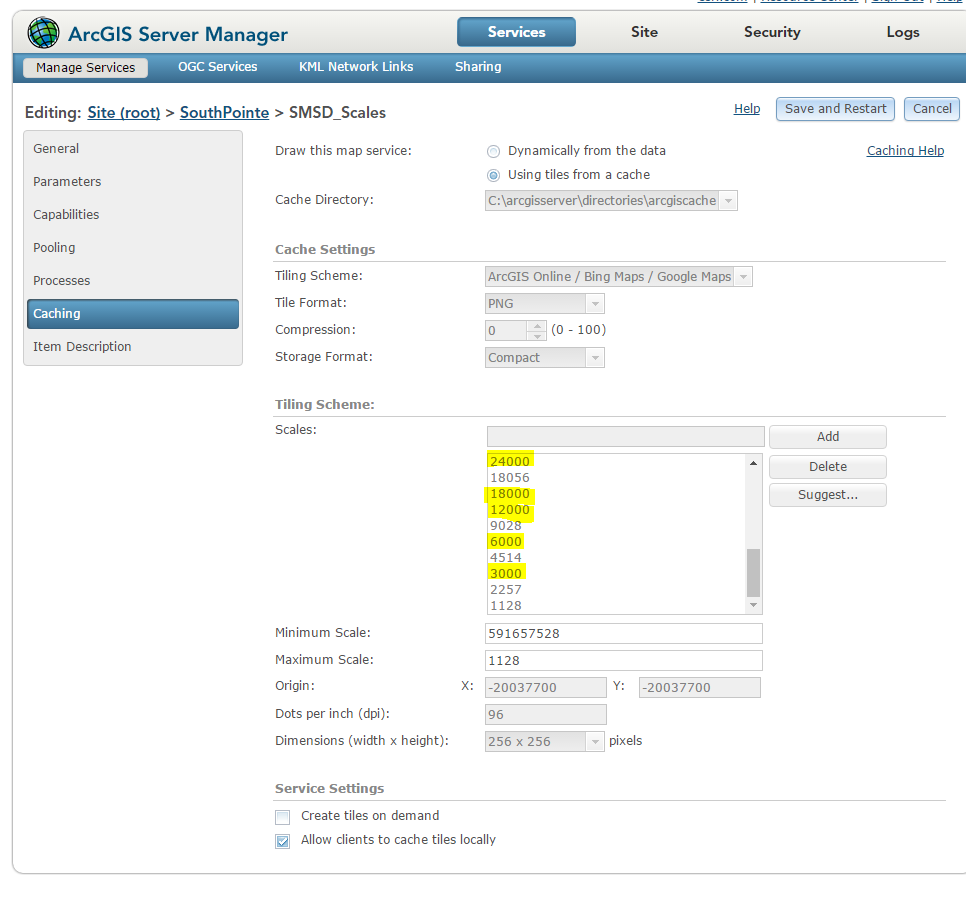Open the Tiling Scheme dropdown

click(x=743, y=277)
